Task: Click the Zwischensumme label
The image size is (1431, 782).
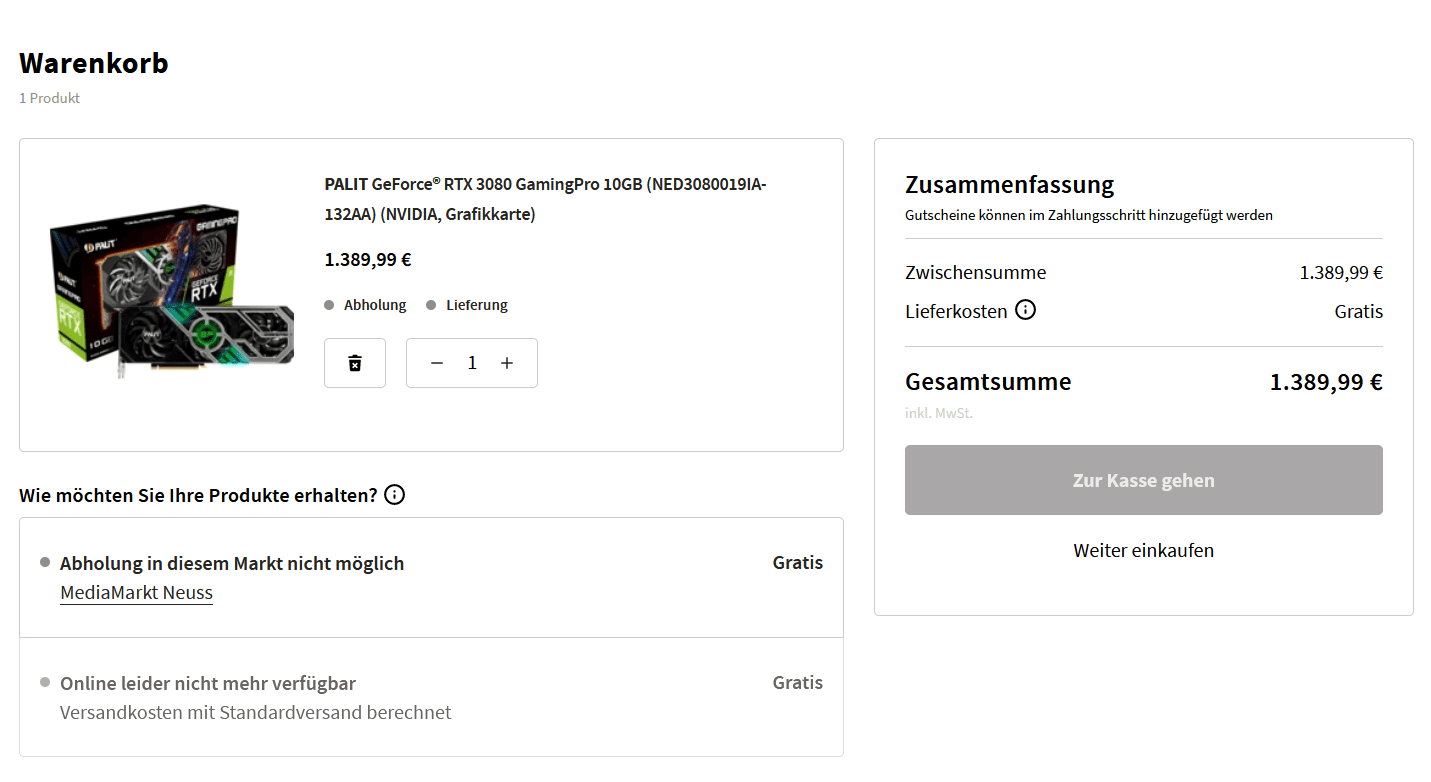Action: click(x=976, y=272)
